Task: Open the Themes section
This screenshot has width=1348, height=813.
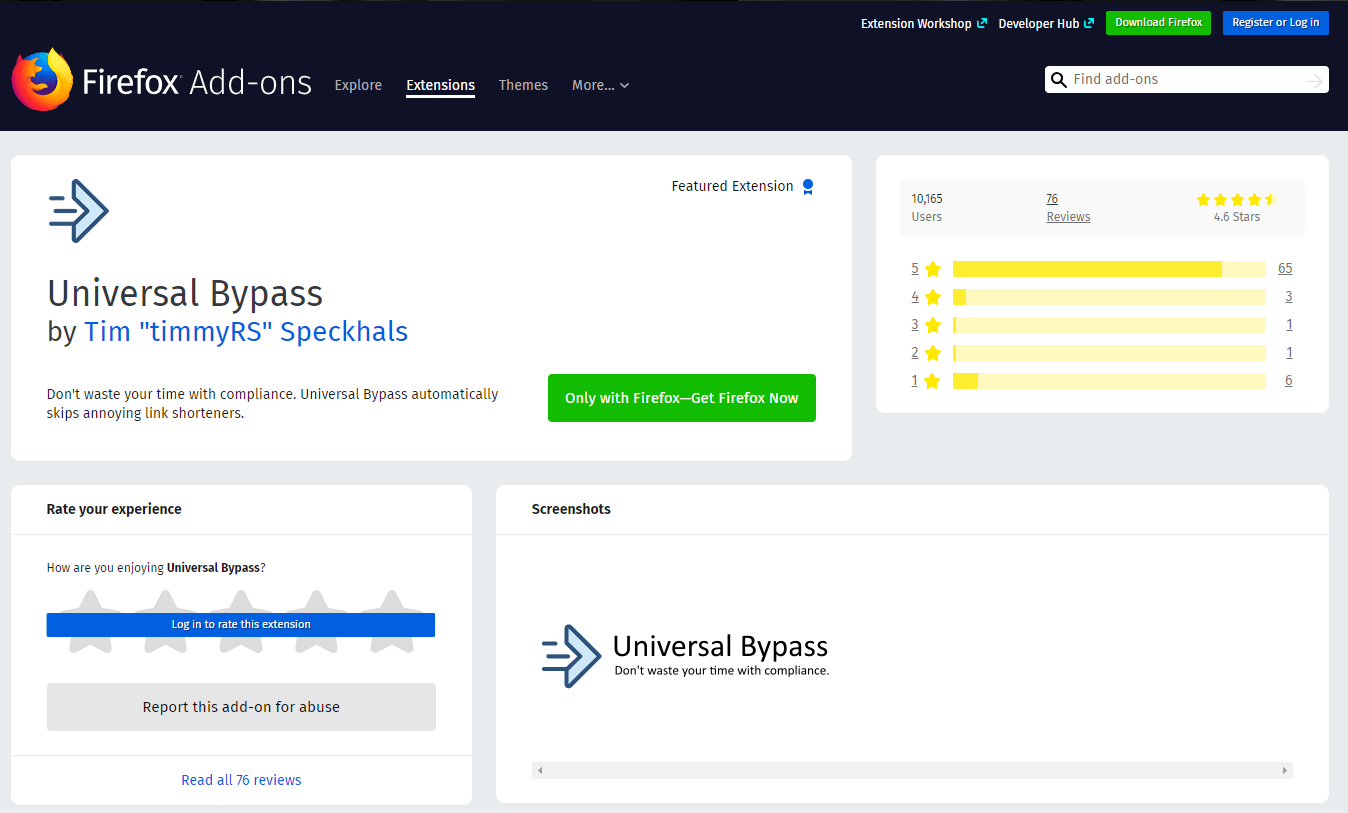Action: (x=523, y=85)
